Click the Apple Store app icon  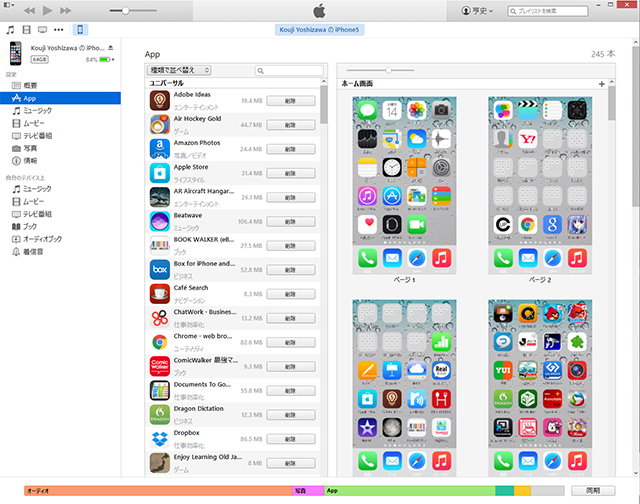(x=160, y=173)
